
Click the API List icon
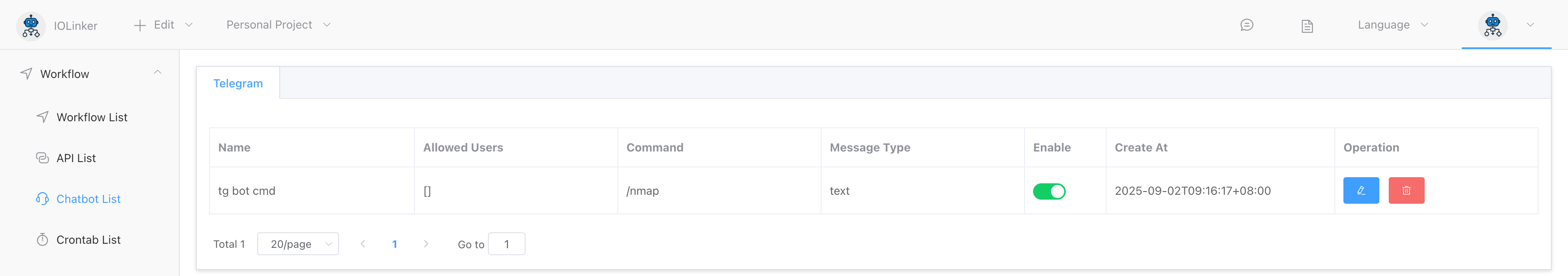click(x=42, y=158)
